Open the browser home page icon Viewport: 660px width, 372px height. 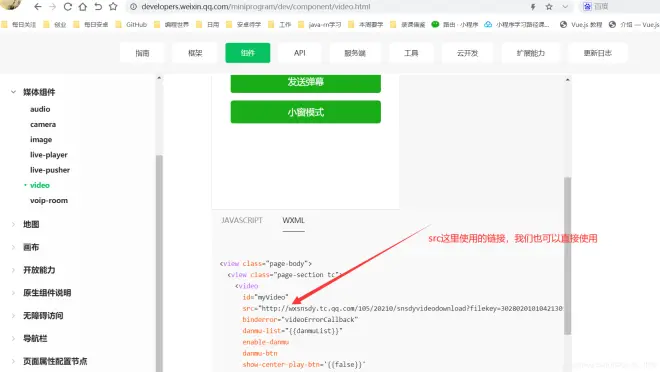point(83,7)
